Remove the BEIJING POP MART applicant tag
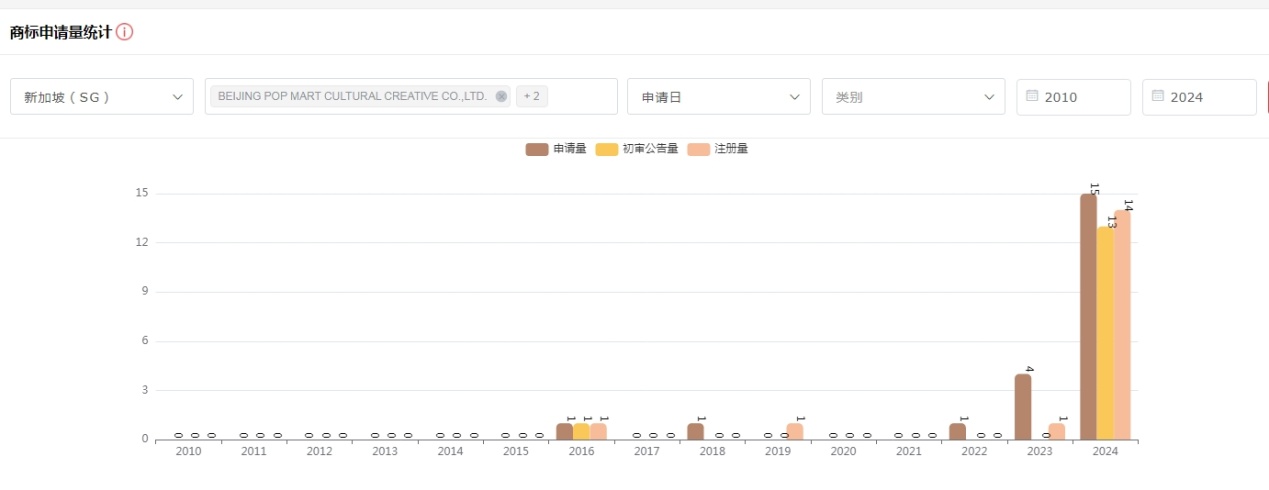1269x490 pixels. click(501, 97)
